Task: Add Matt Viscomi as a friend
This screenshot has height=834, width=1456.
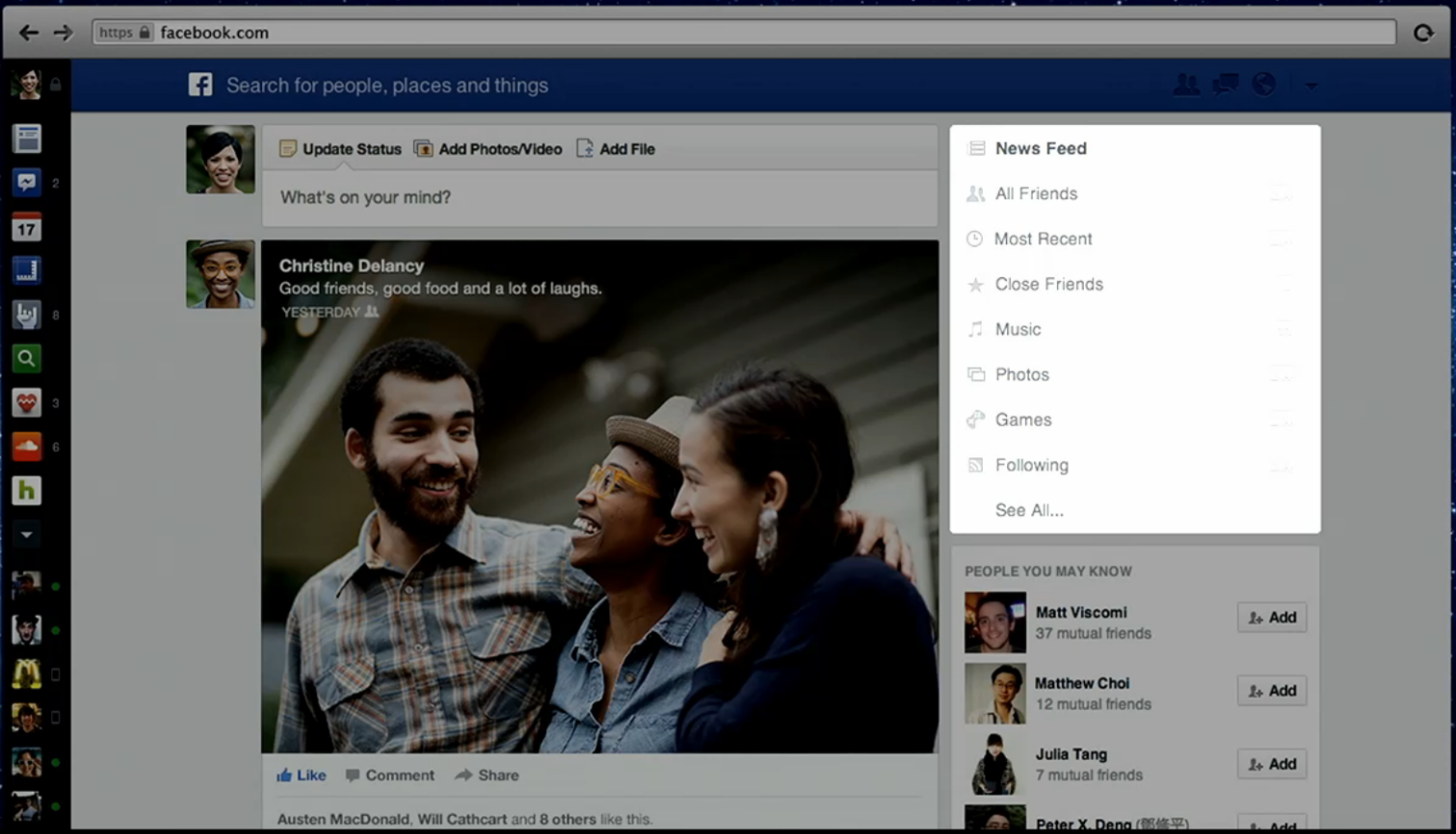Action: [x=1271, y=617]
